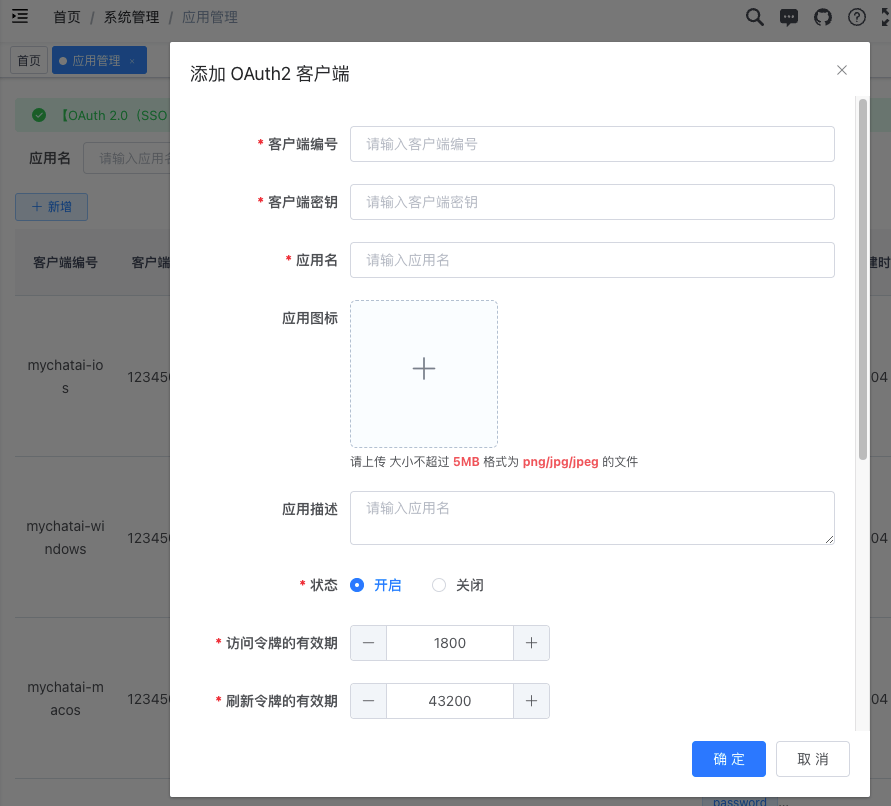Increase refresh token validity with plus
891x806 pixels.
click(x=531, y=701)
